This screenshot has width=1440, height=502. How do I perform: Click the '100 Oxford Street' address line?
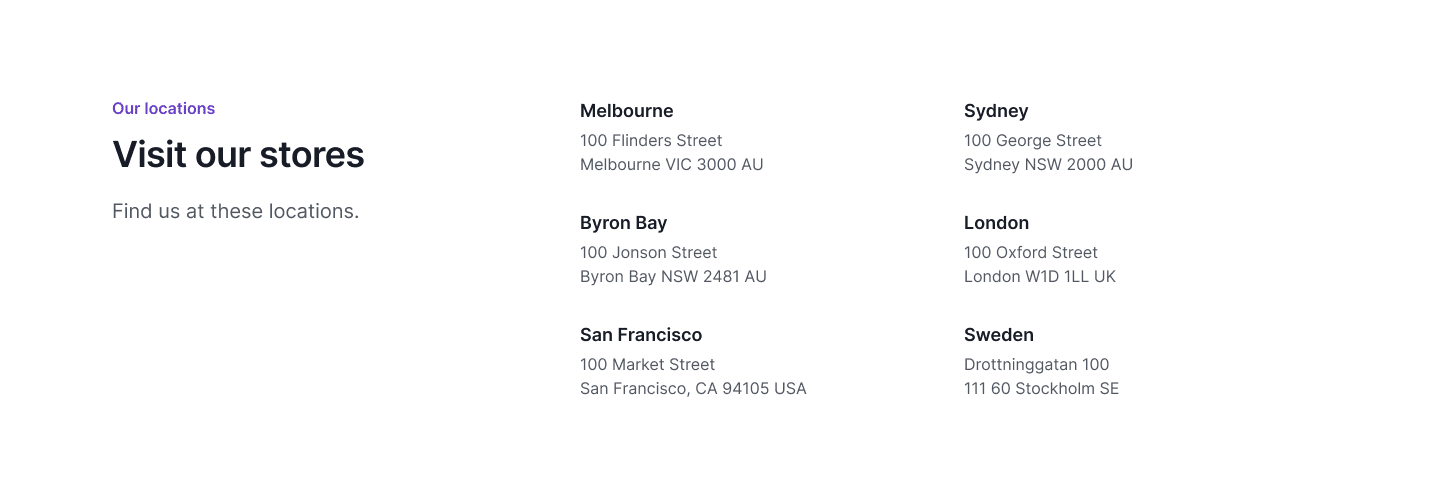coord(1031,252)
